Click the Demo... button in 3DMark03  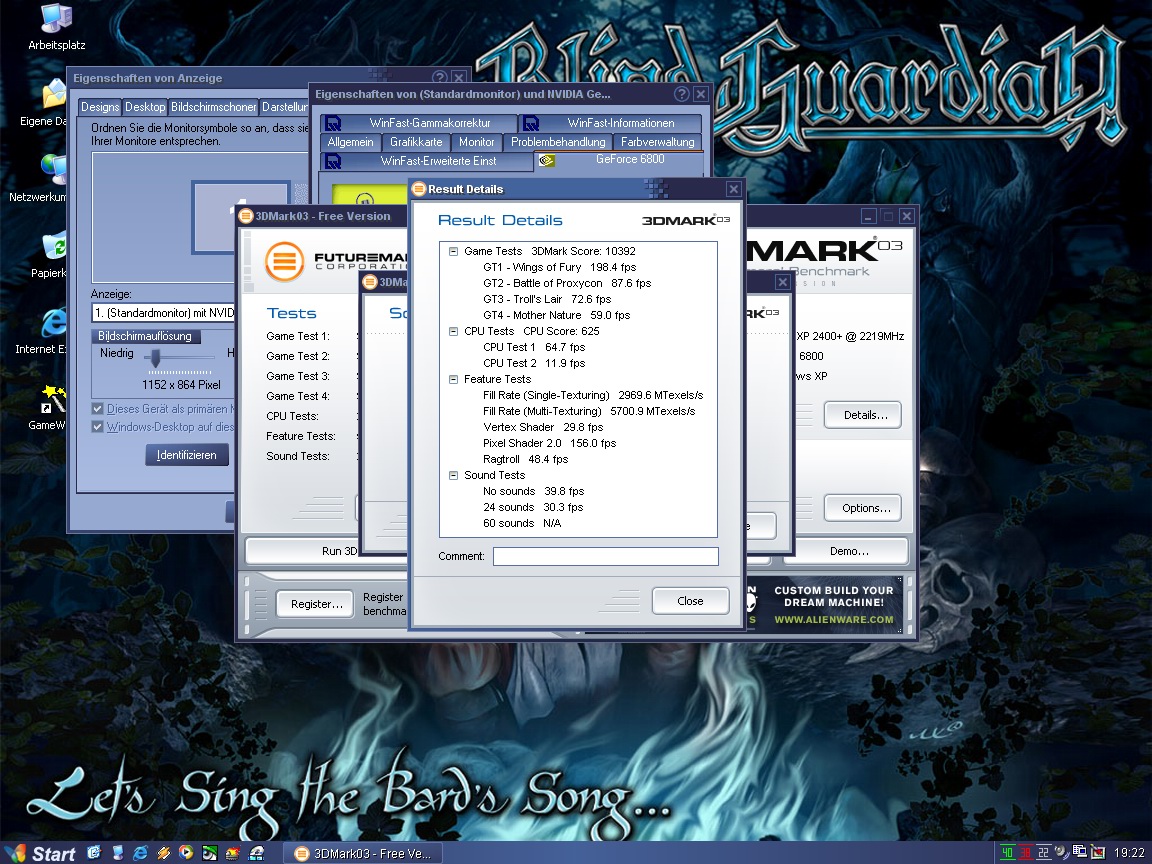click(846, 551)
